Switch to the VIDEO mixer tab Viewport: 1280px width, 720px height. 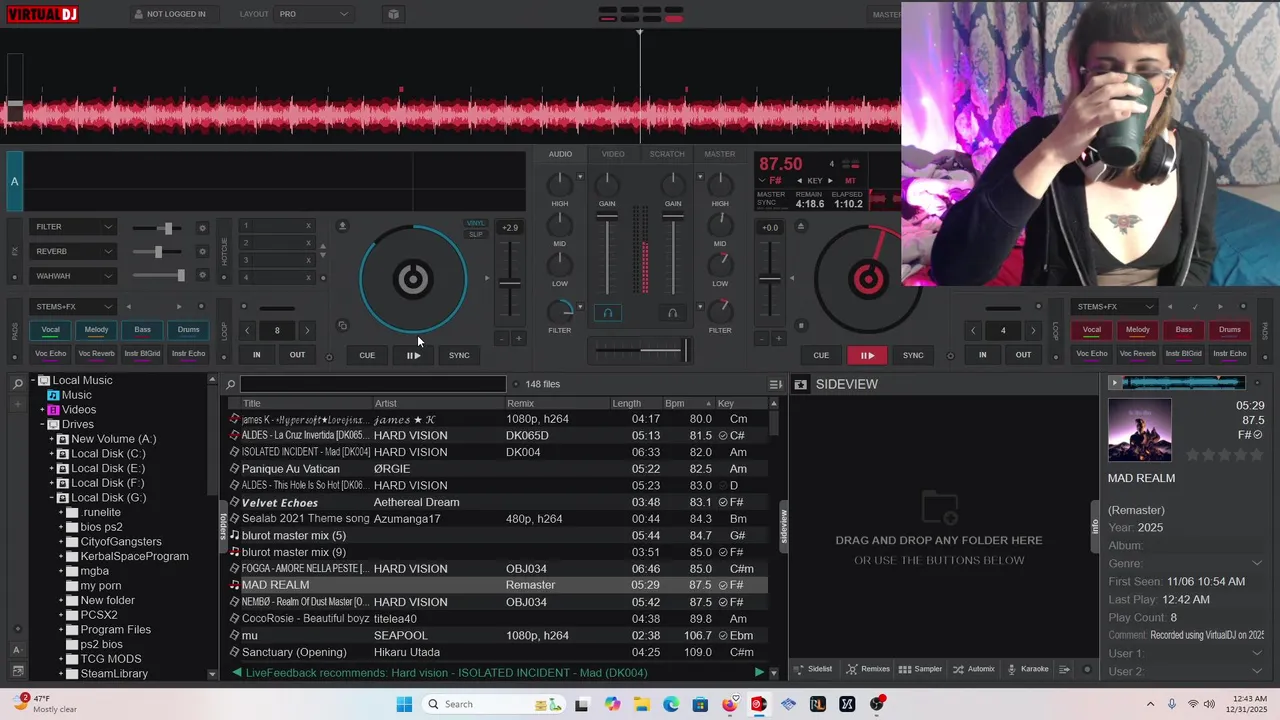613,154
